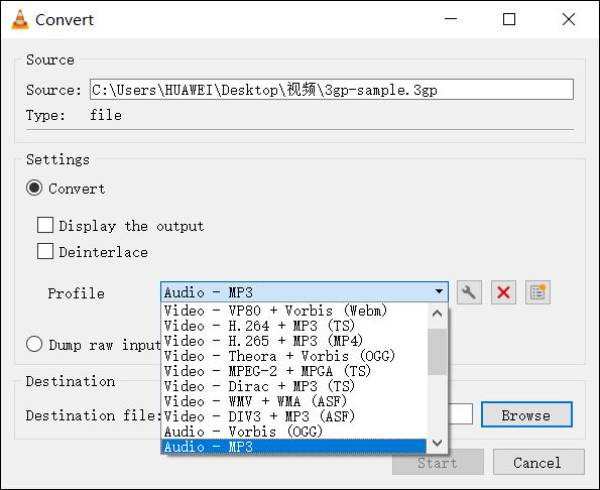Choose Video - MPEG-2 + MPGA (TS)
The width and height of the screenshot is (600, 490).
point(293,371)
